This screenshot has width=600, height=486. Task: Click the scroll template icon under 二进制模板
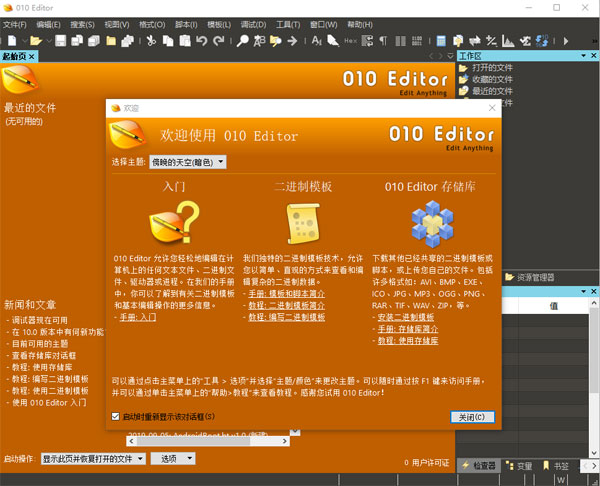coord(302,221)
